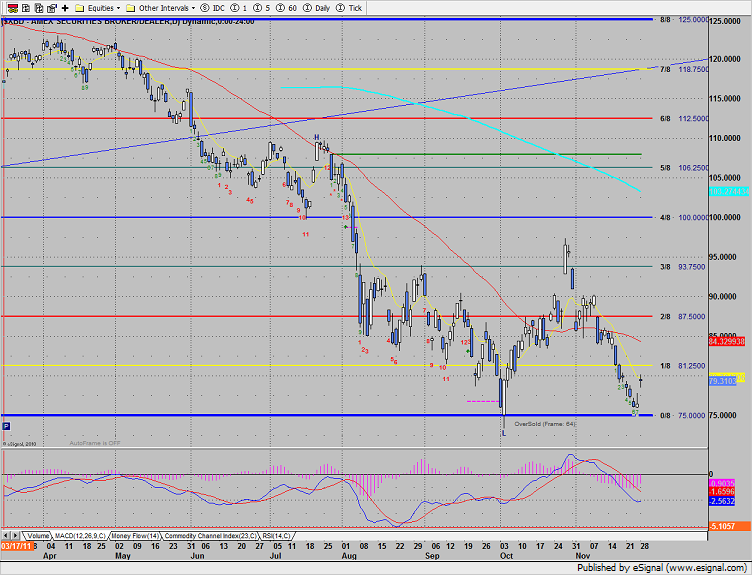
Task: Switch to the Daily interval
Action: [316, 8]
